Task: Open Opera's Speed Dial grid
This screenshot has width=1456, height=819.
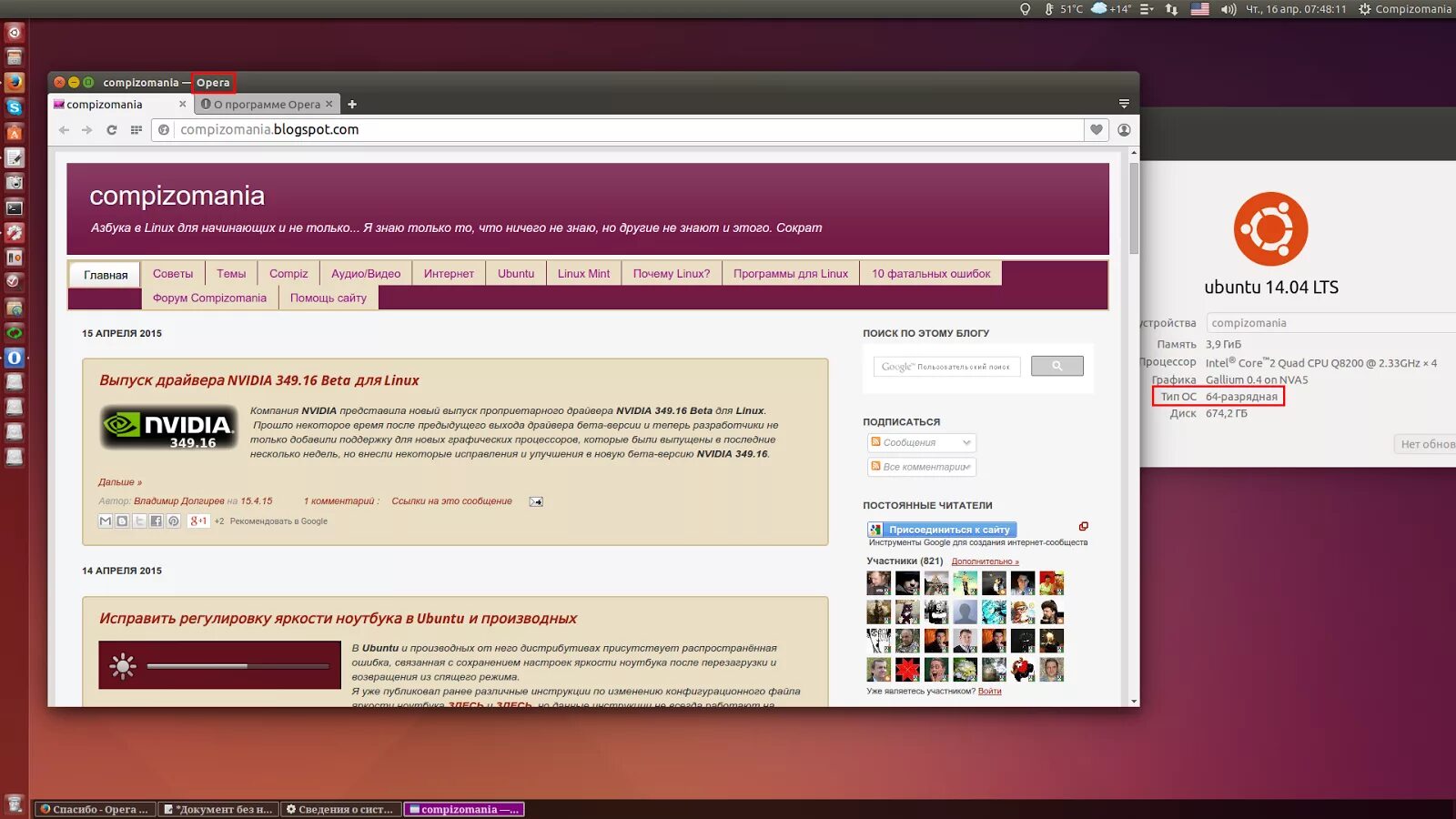Action: tap(136, 130)
